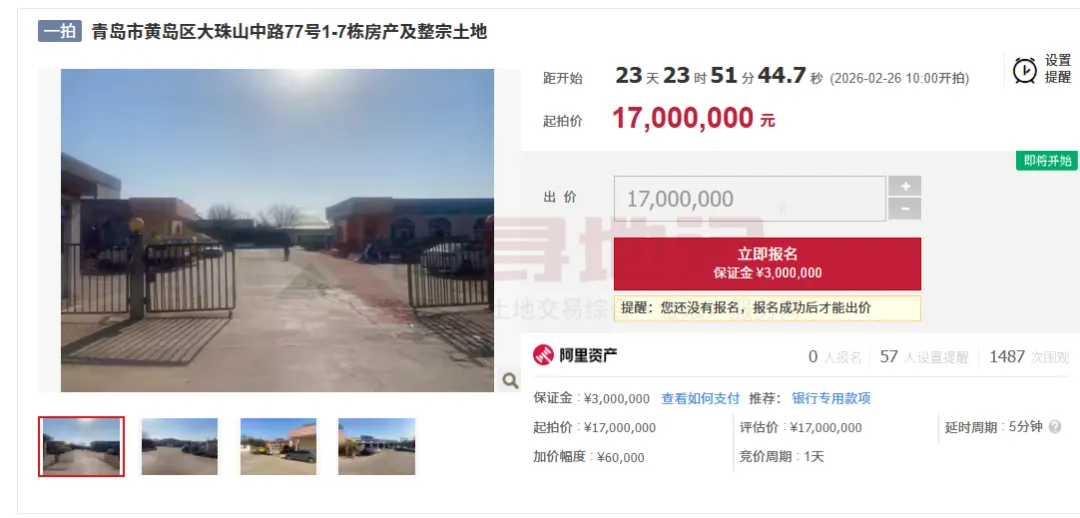Open the 银行专用款项 link
Screen dimensions: 1080x518
831,398
